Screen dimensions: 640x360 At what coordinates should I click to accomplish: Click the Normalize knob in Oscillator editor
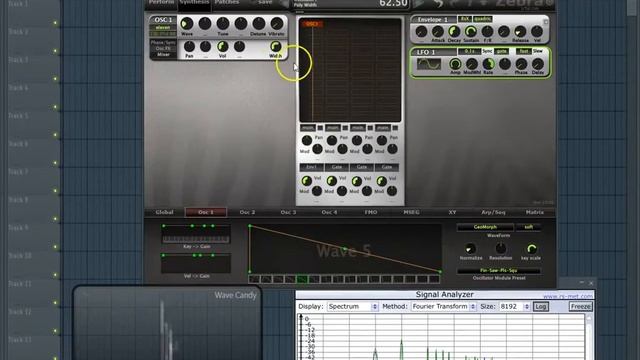pos(471,249)
